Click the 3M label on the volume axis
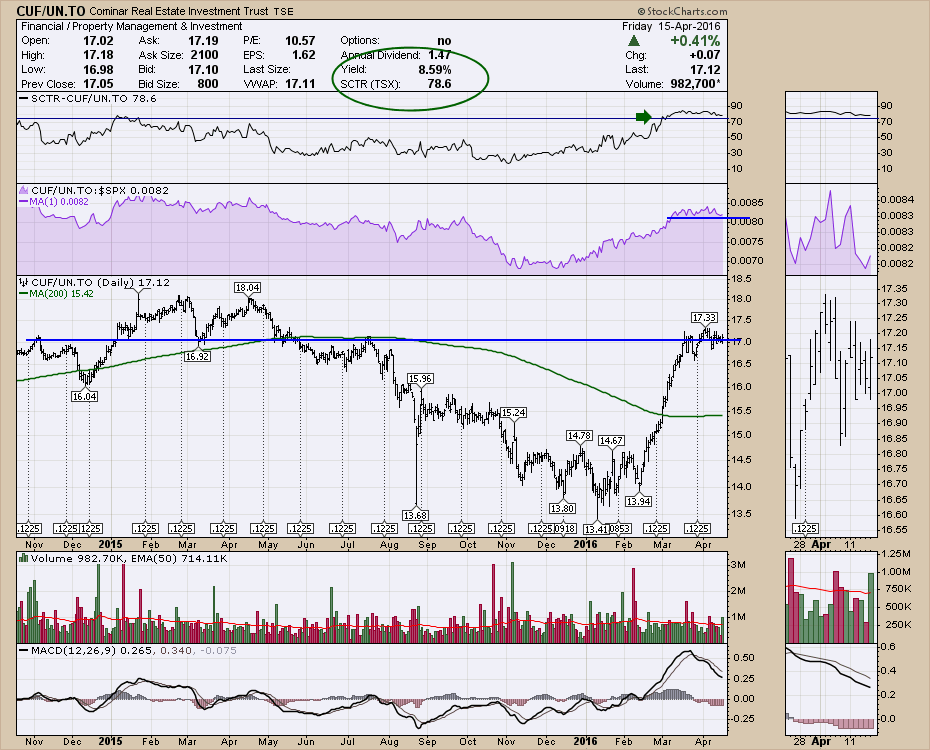Viewport: 930px width, 750px height. 738,564
